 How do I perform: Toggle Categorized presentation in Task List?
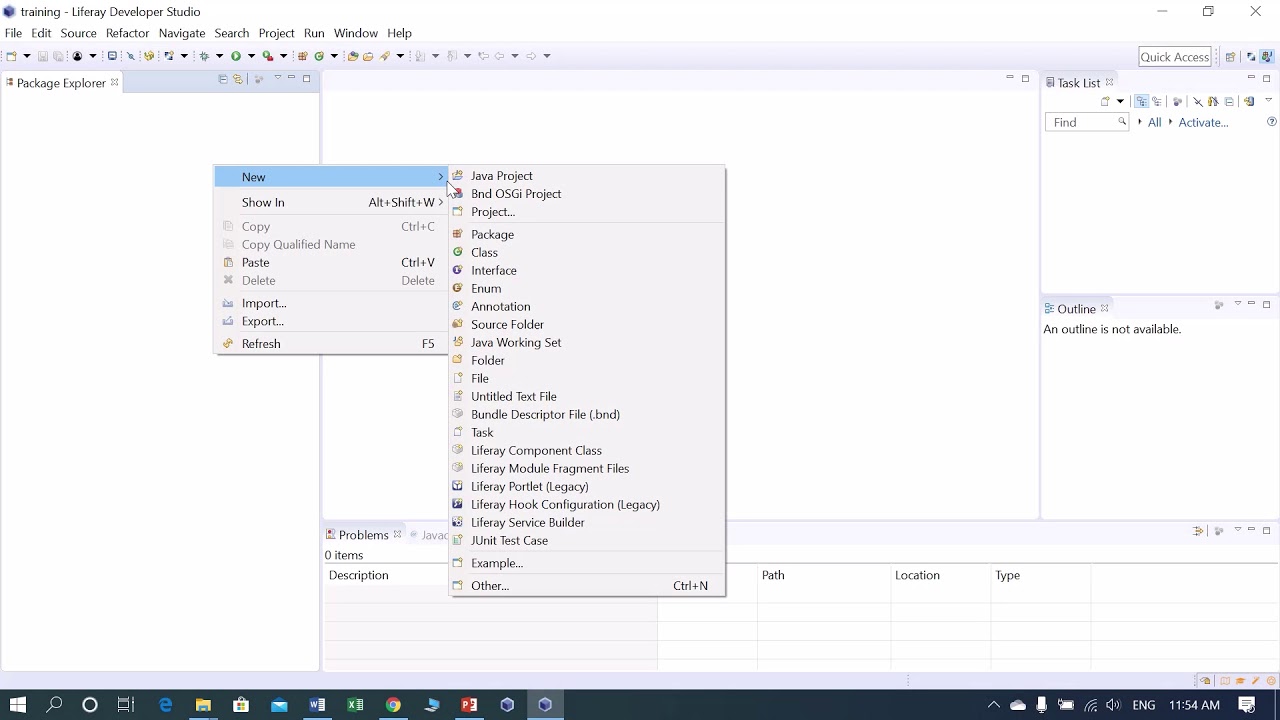click(1142, 101)
